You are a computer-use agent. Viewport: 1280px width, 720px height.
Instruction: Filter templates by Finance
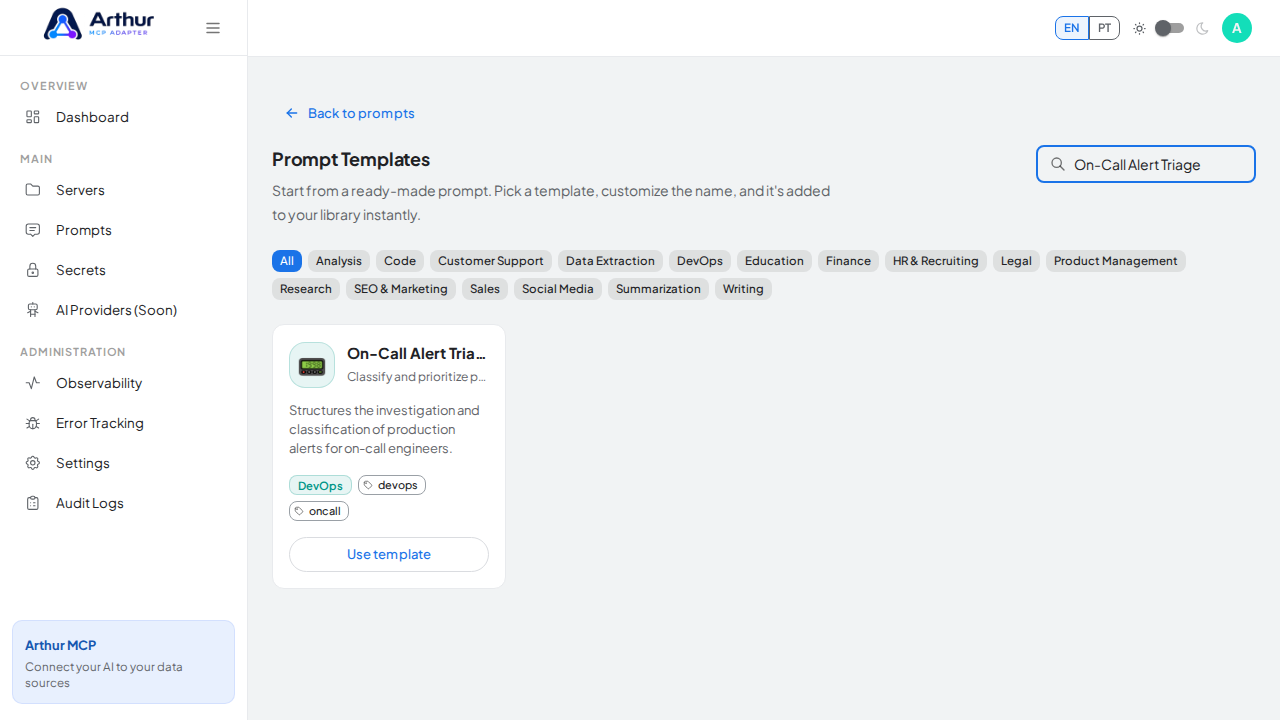848,261
